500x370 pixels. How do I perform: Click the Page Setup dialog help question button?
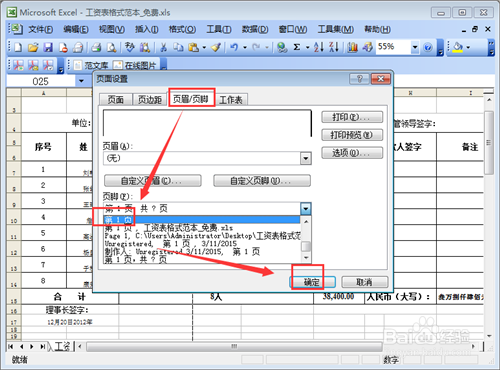pos(359,79)
